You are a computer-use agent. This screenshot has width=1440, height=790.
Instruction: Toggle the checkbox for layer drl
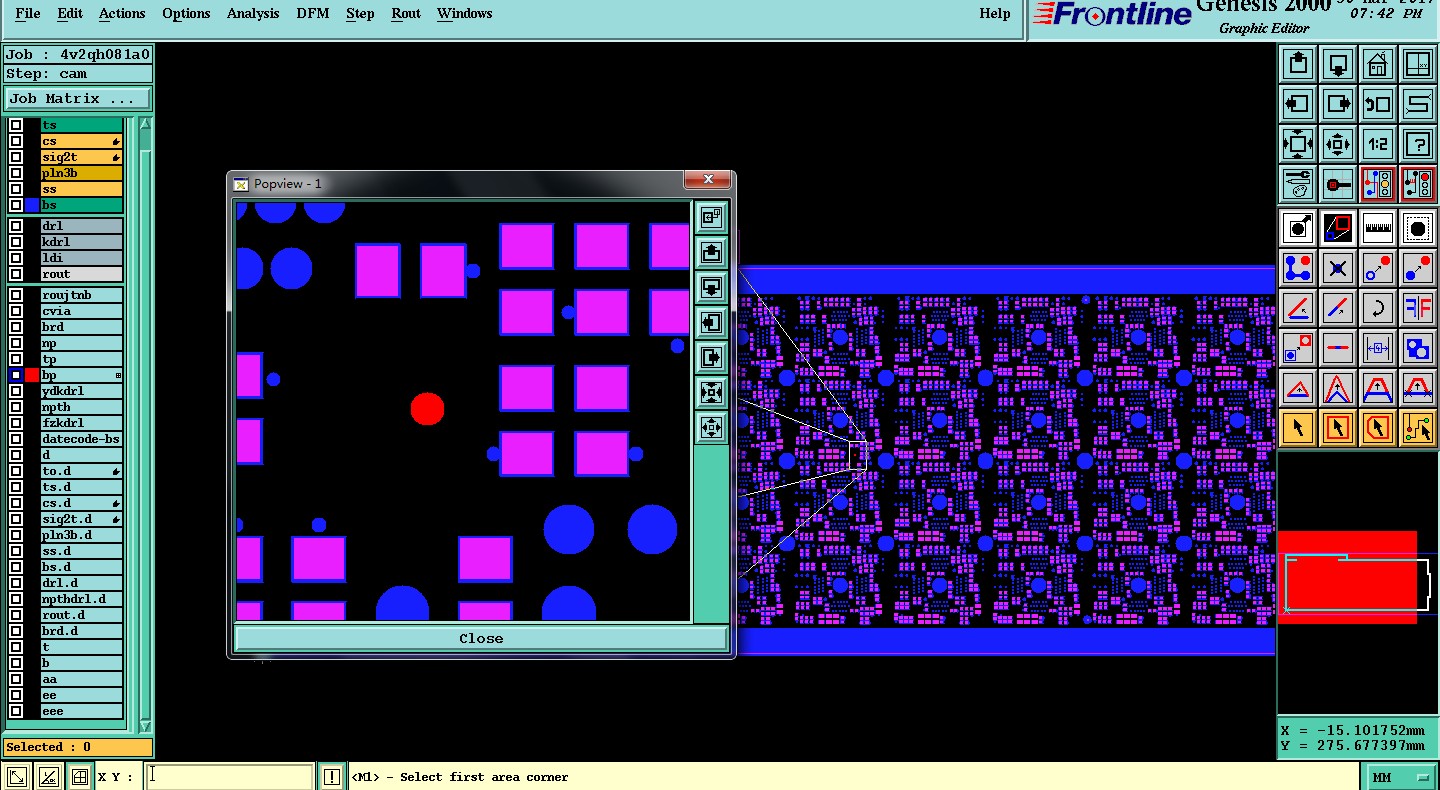click(16, 226)
